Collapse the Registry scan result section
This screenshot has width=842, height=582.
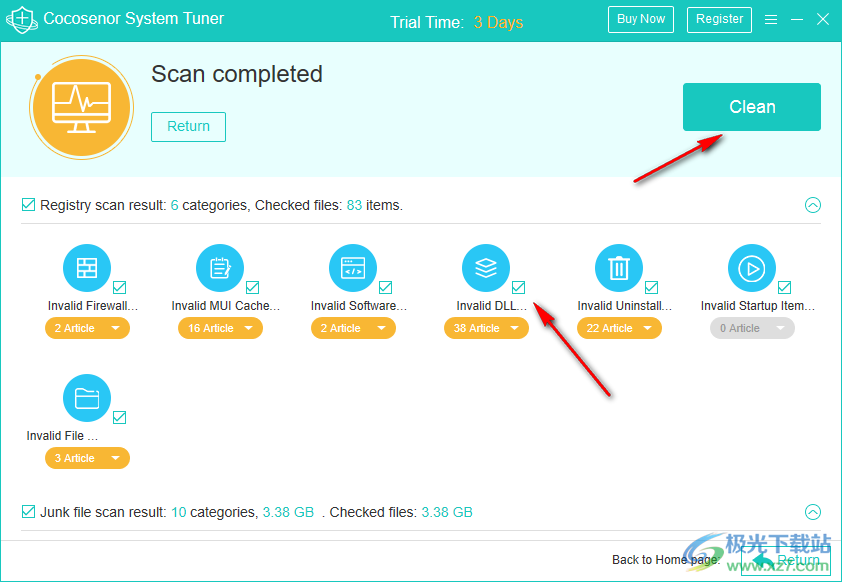click(813, 205)
